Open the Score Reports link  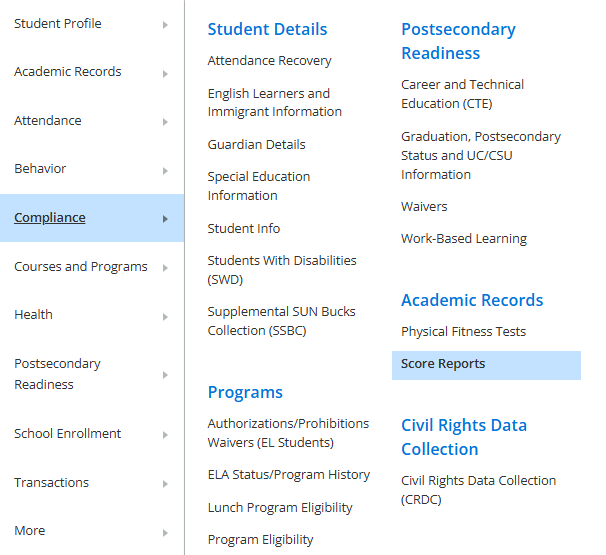point(443,364)
